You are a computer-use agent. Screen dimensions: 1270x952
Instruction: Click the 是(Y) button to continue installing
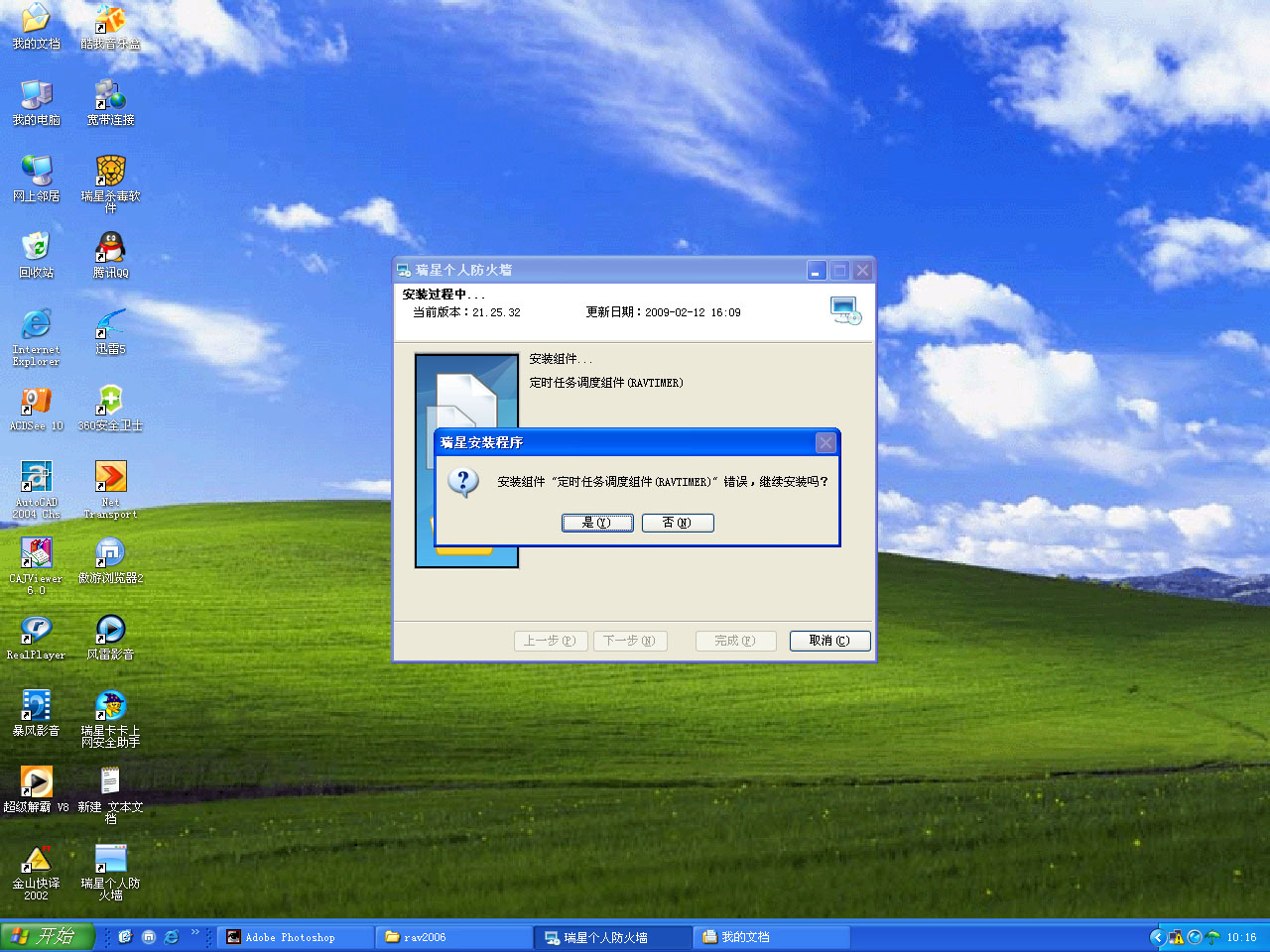pos(596,523)
